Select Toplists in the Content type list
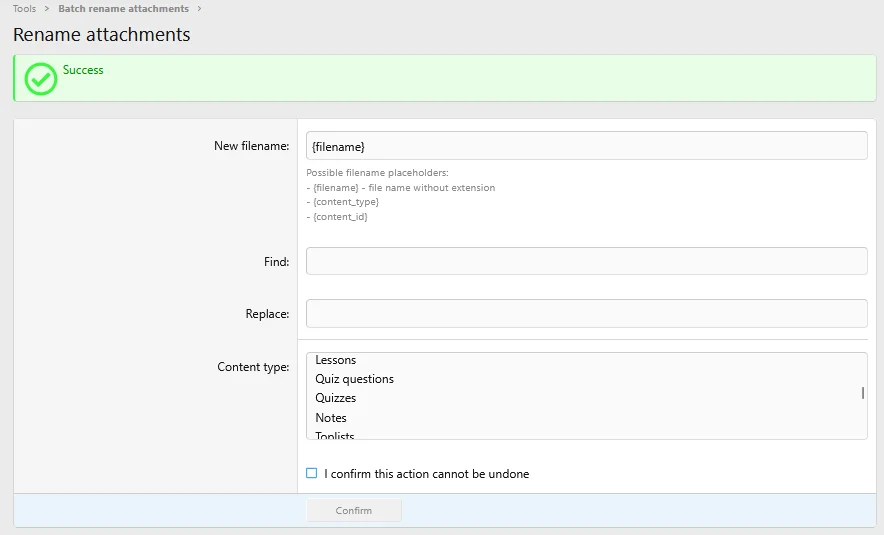Viewport: 884px width, 535px height. (335, 435)
